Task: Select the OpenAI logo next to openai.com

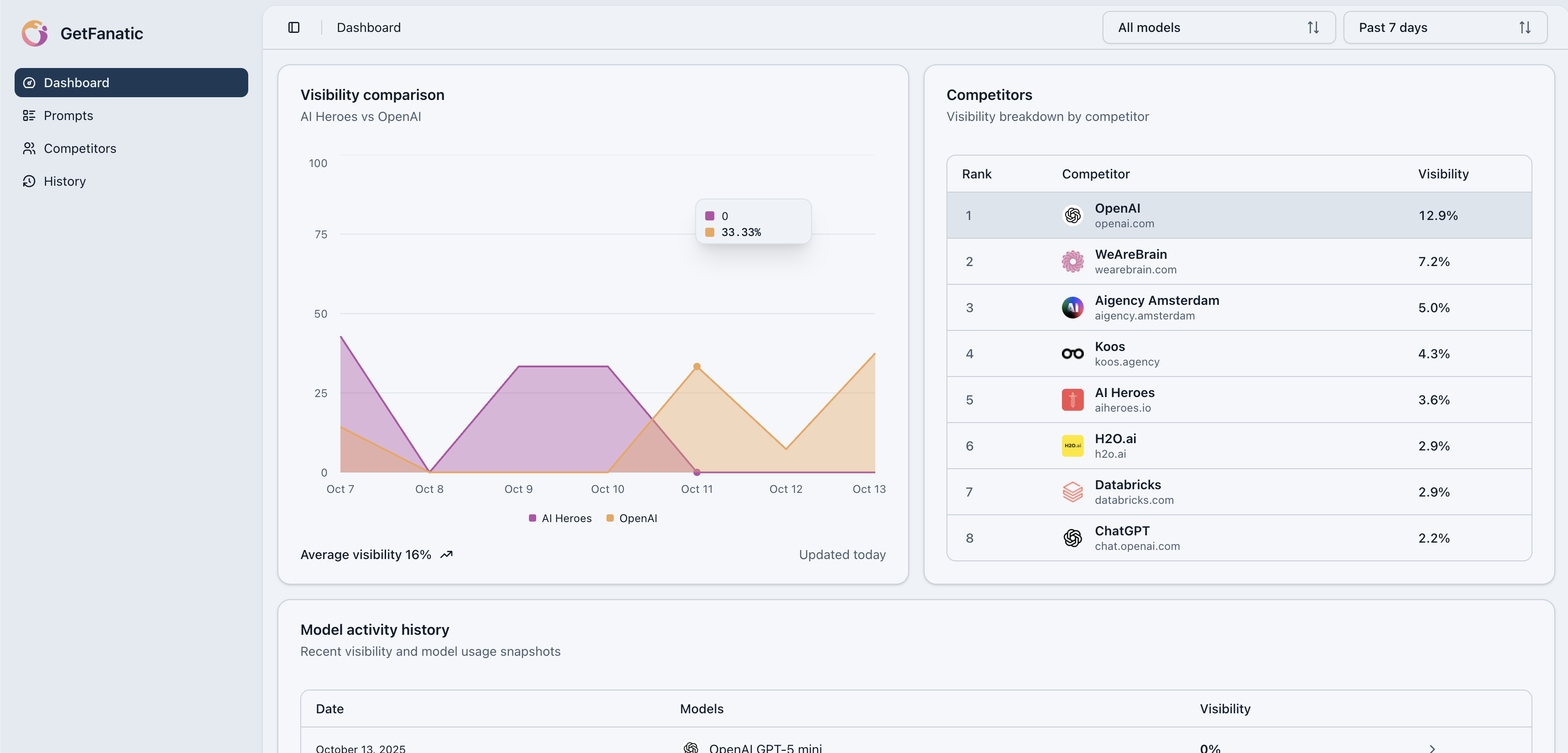Action: (x=1072, y=215)
